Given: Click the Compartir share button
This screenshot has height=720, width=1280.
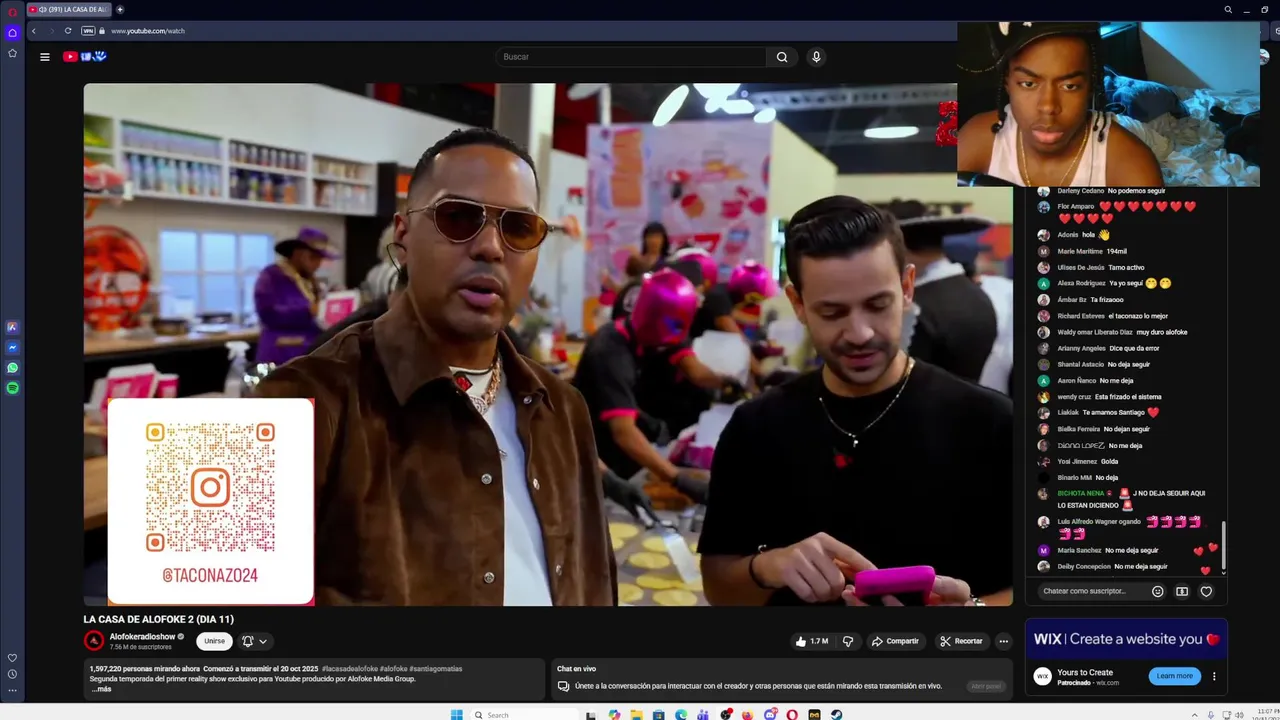Looking at the screenshot, I should click(894, 641).
